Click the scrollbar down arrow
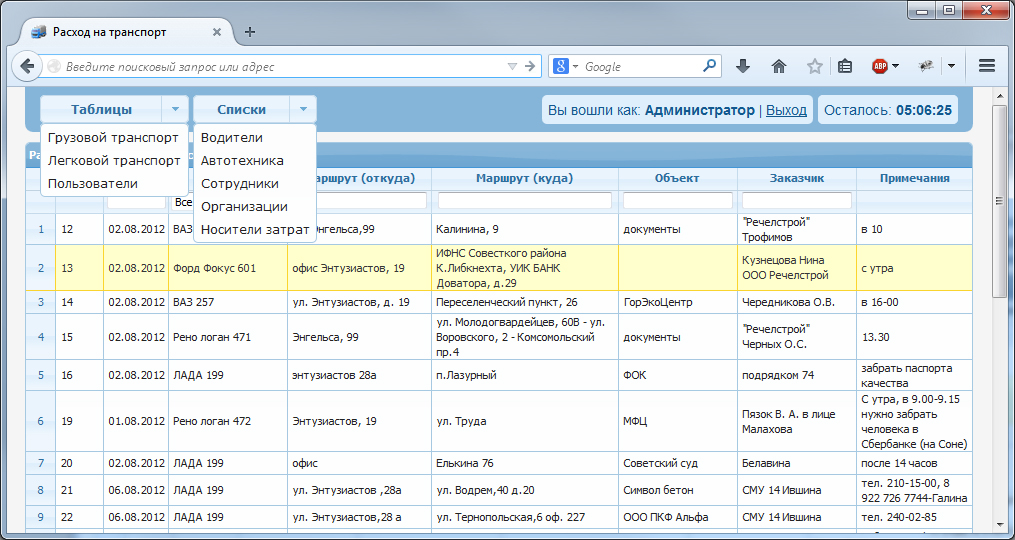 click(999, 525)
